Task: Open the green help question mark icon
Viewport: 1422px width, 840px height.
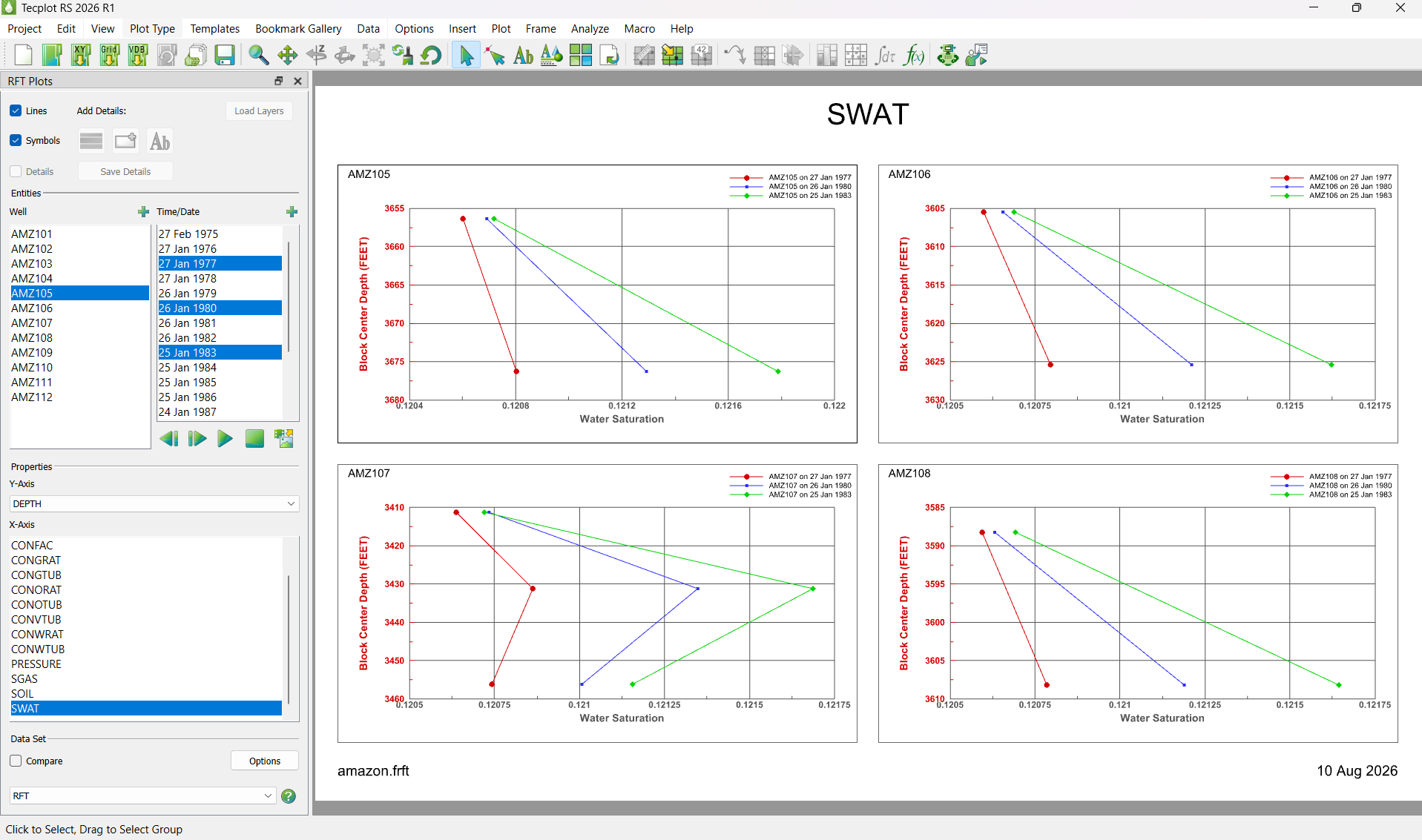Action: 289,796
